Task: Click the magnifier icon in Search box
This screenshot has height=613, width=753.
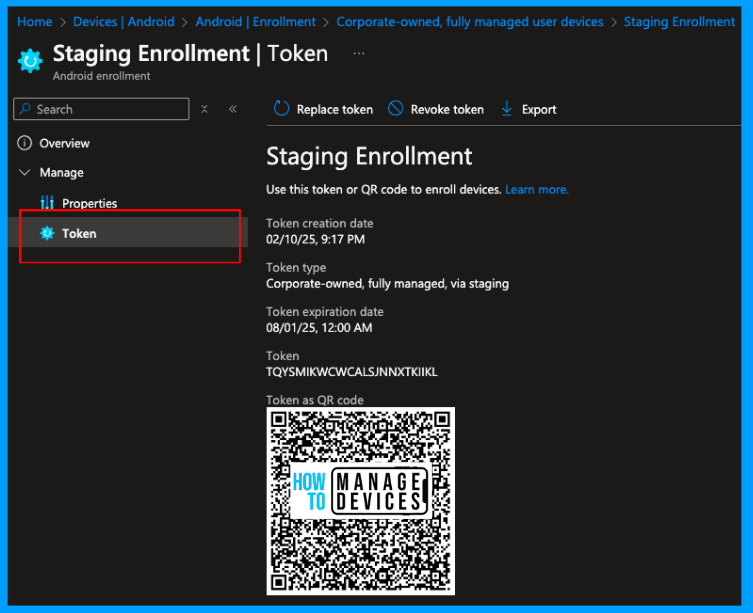Action: coord(25,109)
